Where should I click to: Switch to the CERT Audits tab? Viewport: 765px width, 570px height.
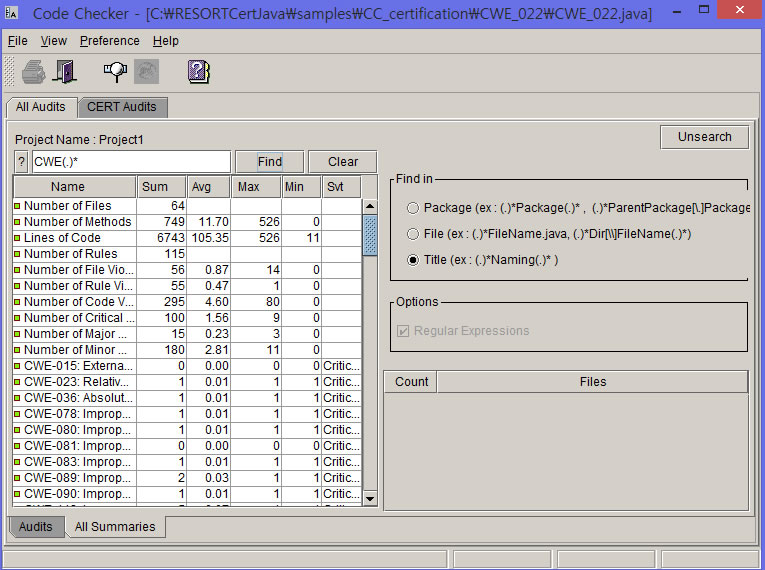[122, 107]
